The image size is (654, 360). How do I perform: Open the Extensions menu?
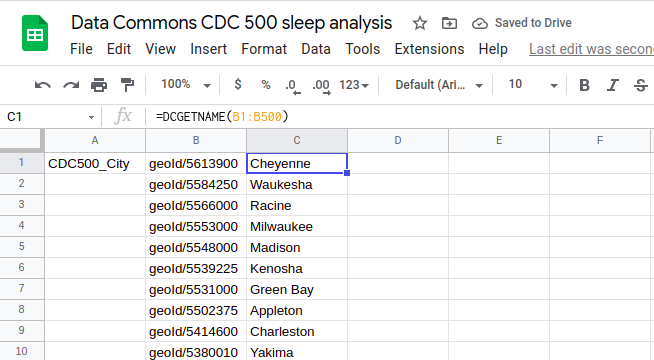429,49
